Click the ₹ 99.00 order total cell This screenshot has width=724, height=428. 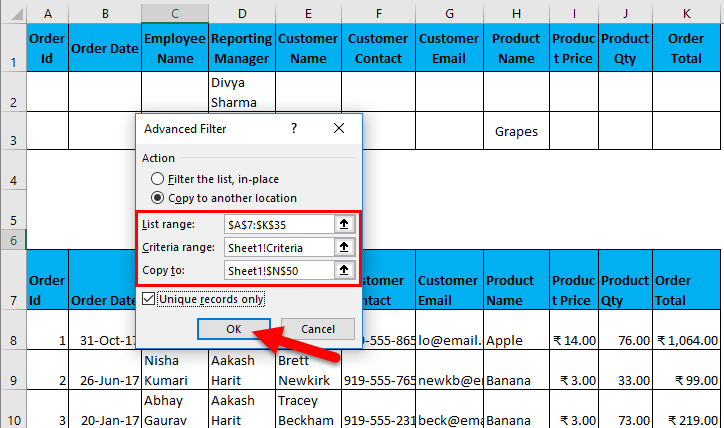(687, 369)
